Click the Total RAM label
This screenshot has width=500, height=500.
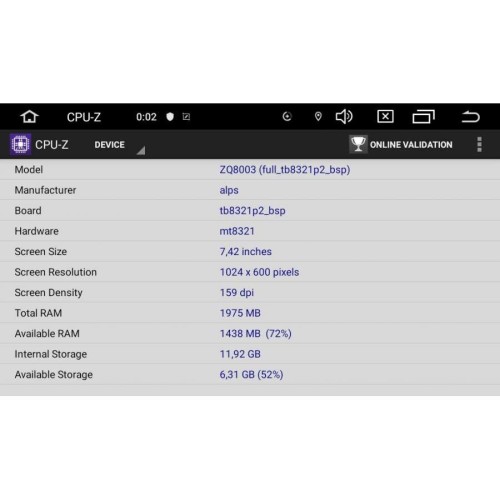[38, 313]
